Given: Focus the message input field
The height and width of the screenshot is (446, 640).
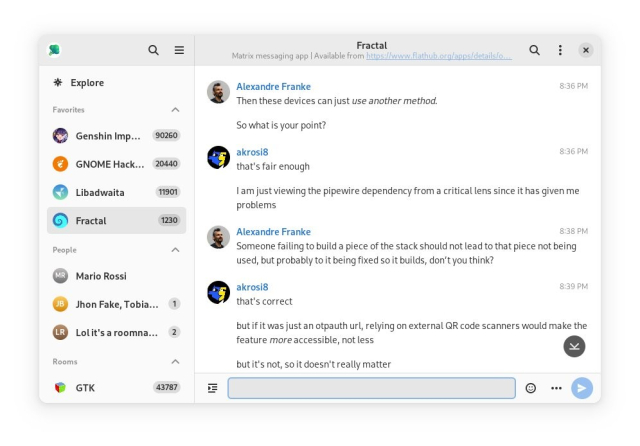Looking at the screenshot, I should [371, 388].
